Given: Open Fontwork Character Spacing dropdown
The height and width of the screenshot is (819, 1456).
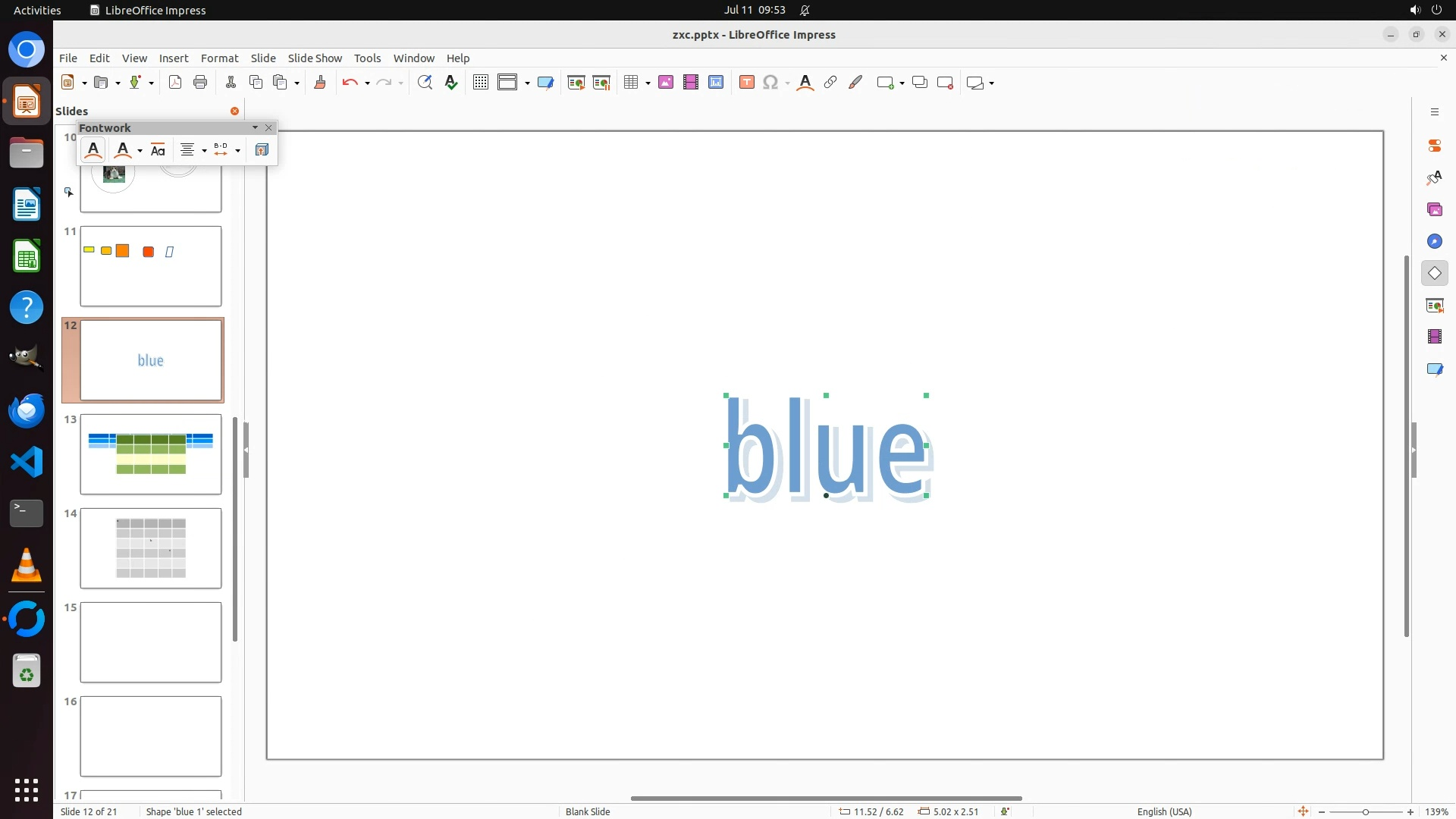Looking at the screenshot, I should [237, 150].
